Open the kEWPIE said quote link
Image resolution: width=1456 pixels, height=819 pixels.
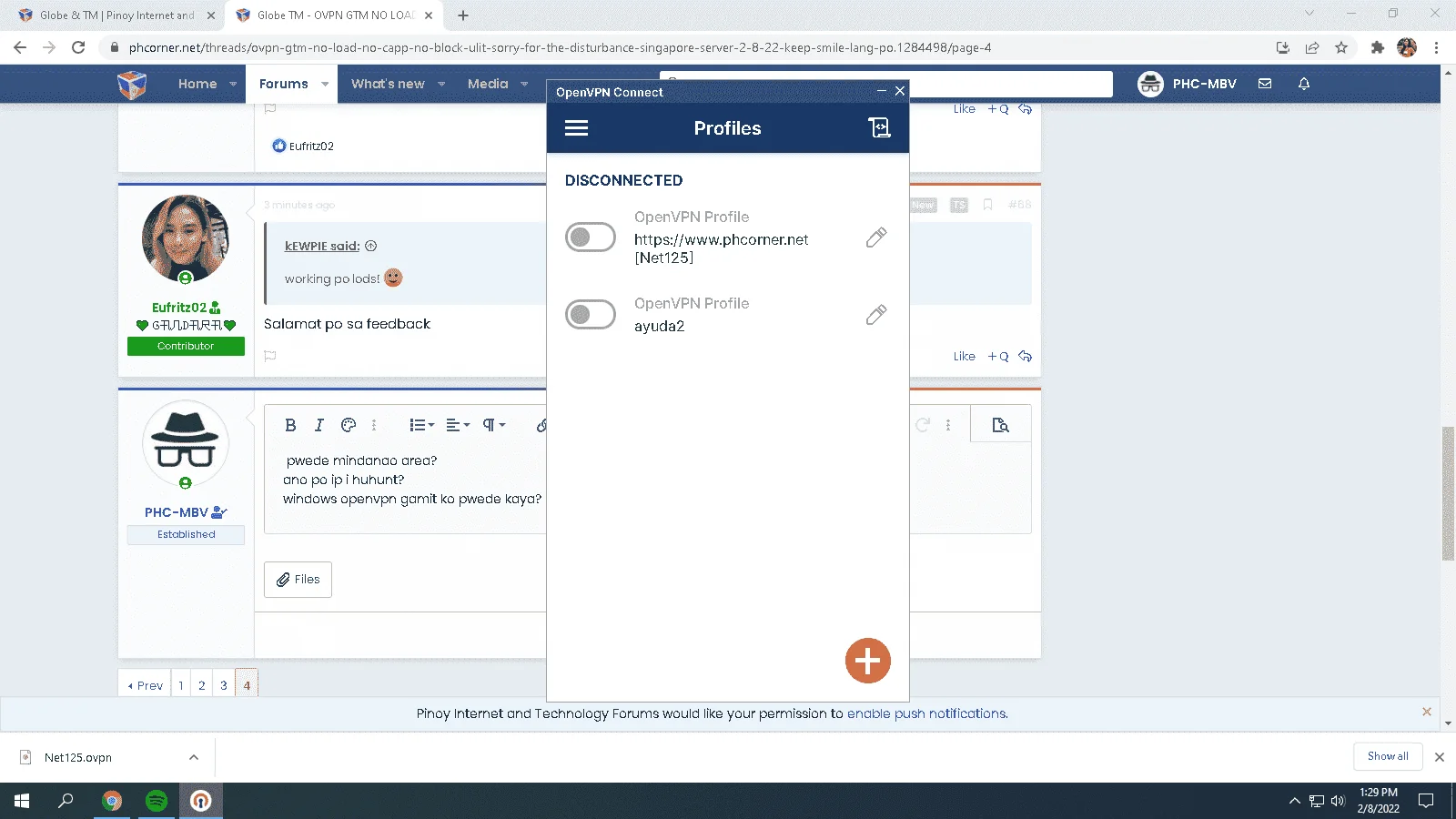click(x=322, y=246)
